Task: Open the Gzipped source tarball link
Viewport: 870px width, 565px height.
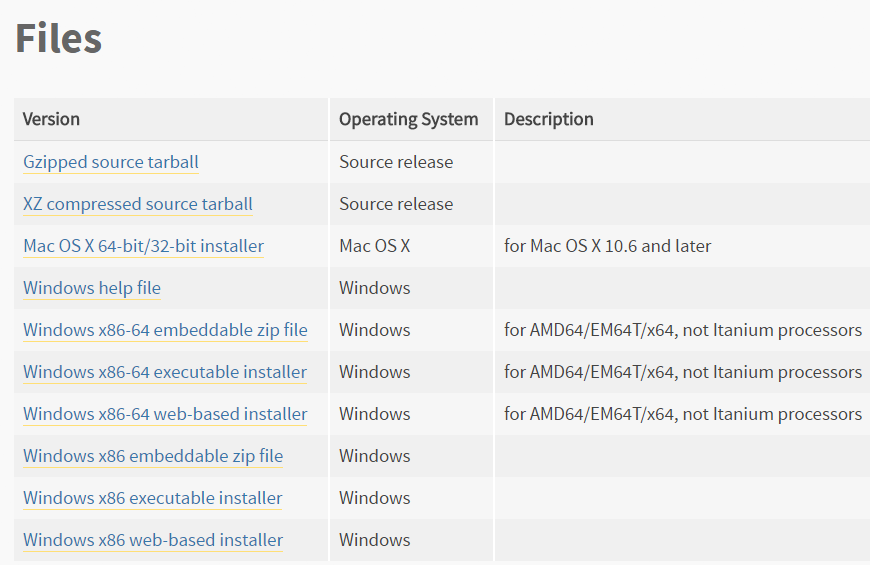Action: click(x=110, y=162)
